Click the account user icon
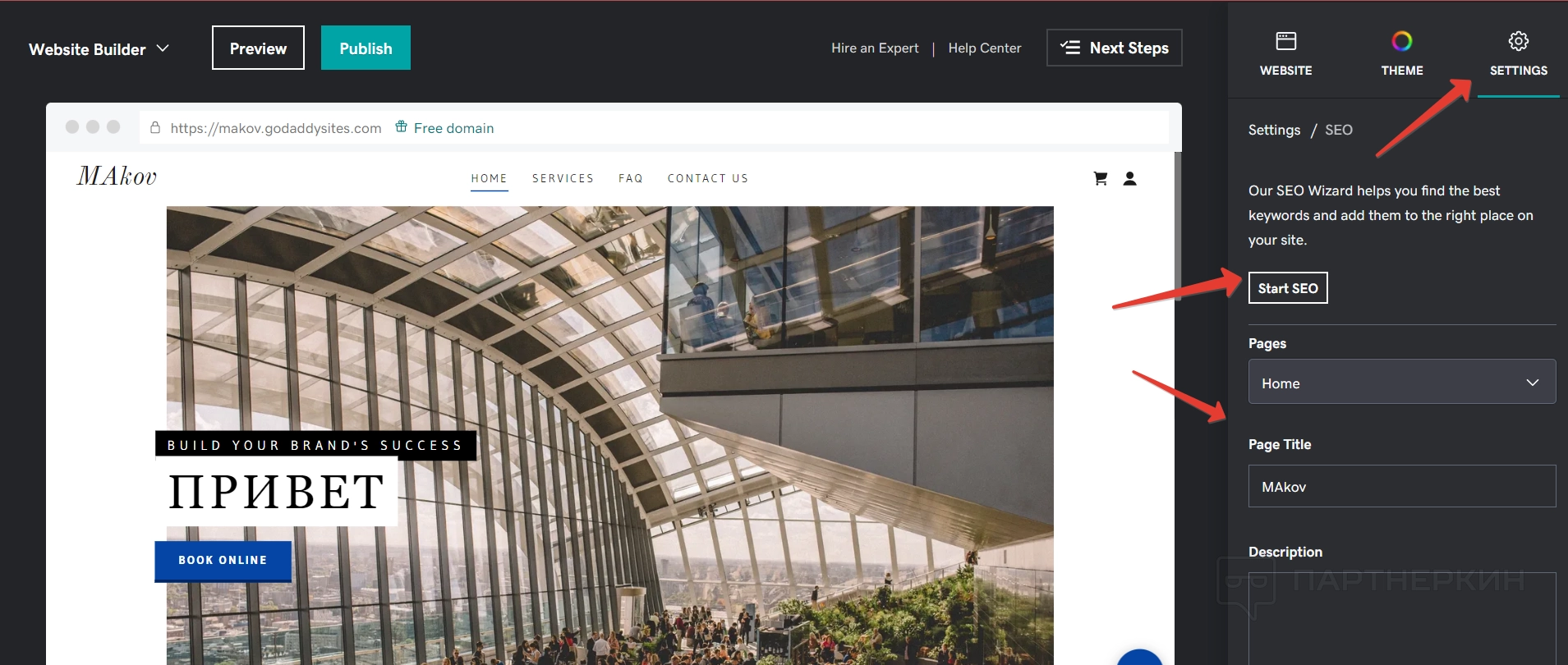1568x665 pixels. pyautogui.click(x=1130, y=178)
